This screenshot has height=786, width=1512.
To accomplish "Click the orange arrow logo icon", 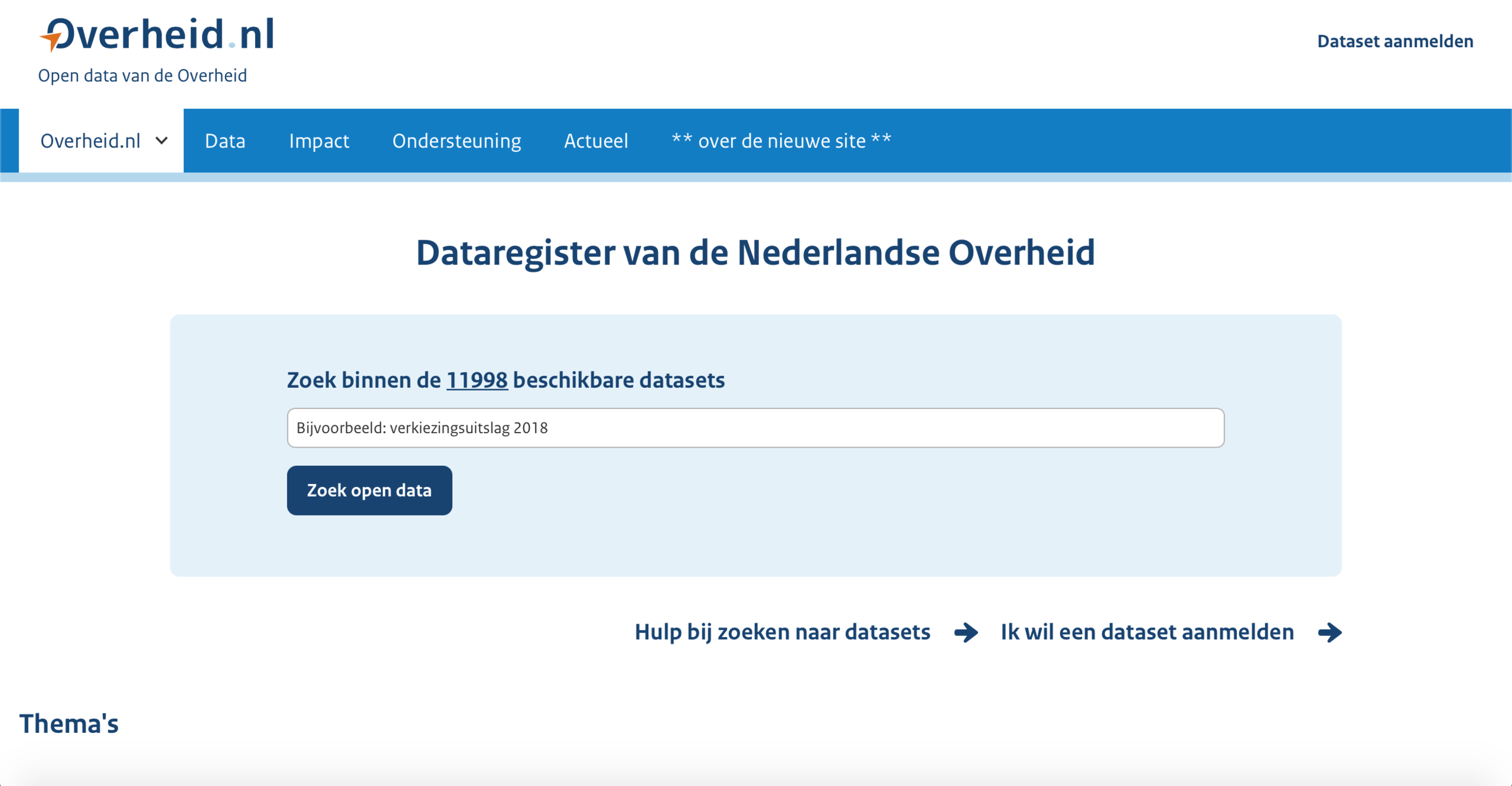I will pos(51,40).
